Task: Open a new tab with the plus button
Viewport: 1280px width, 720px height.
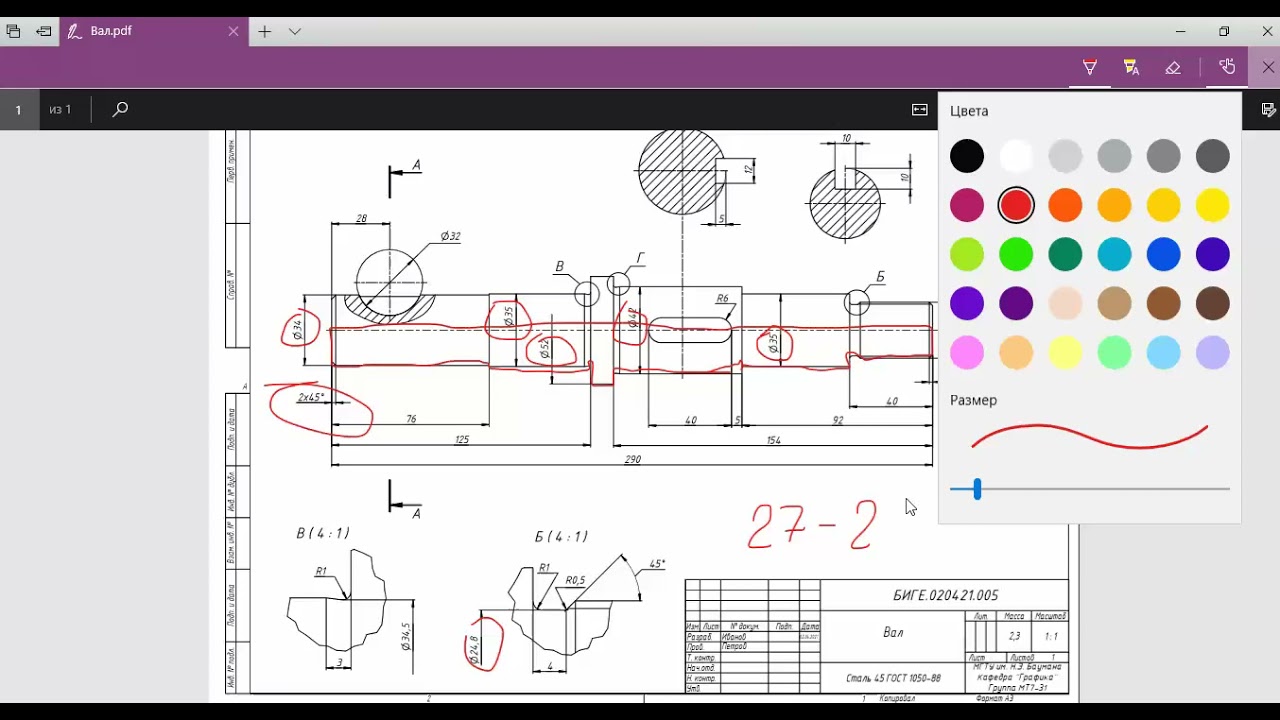Action: click(264, 31)
